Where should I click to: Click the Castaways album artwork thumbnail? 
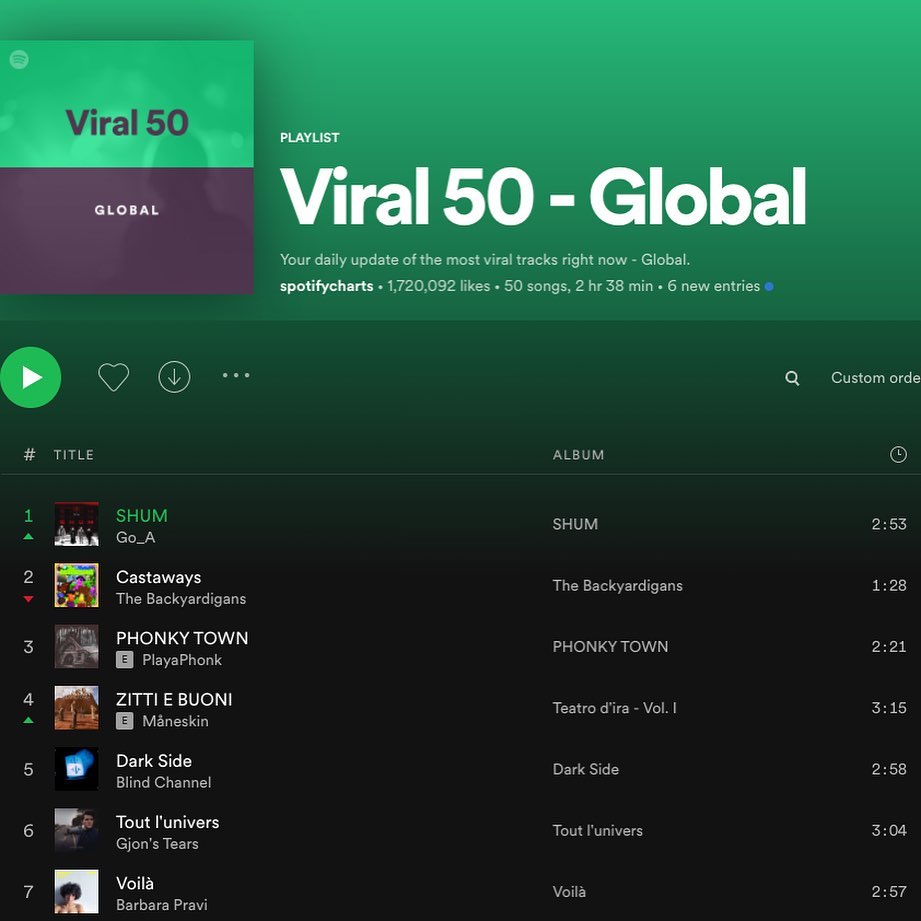pyautogui.click(x=76, y=586)
